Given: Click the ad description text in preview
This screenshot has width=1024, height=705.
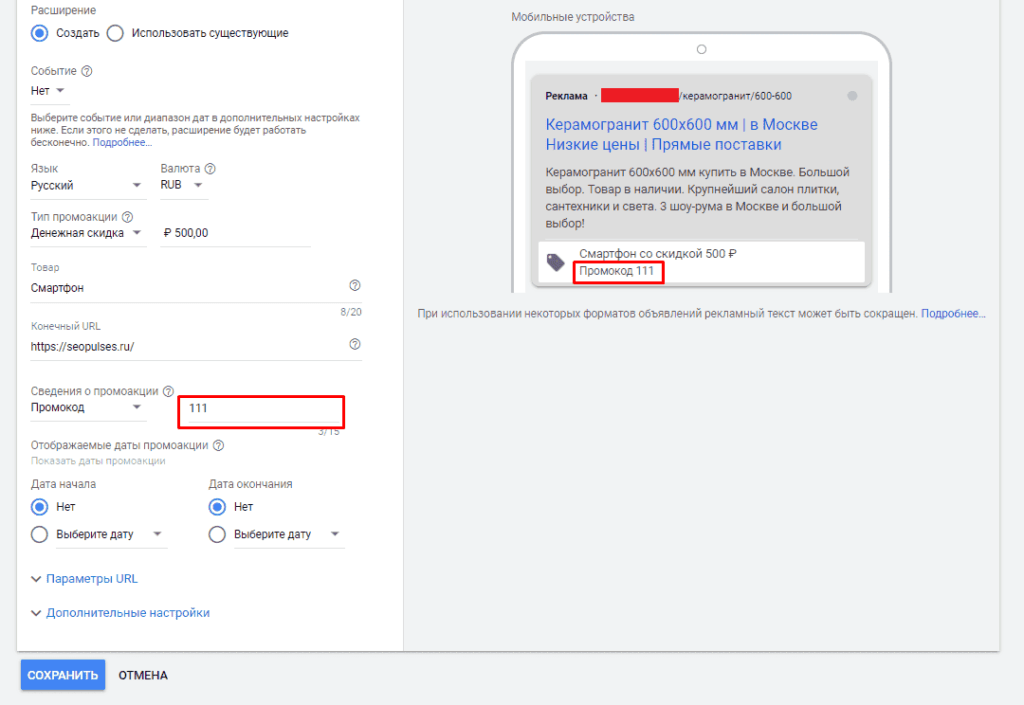Looking at the screenshot, I should [697, 198].
